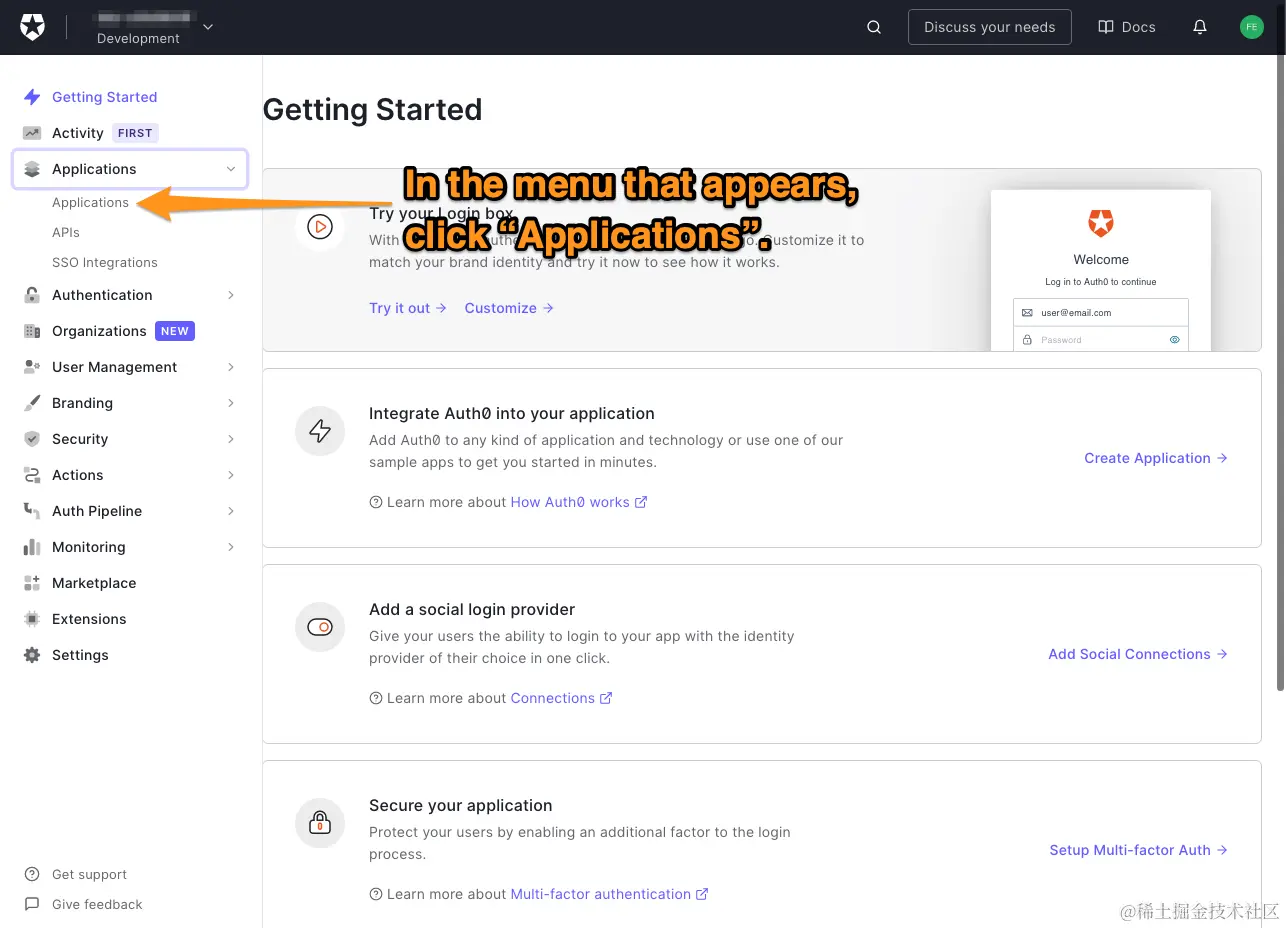This screenshot has width=1286, height=928.
Task: Expand the Authentication section
Action: pyautogui.click(x=101, y=295)
